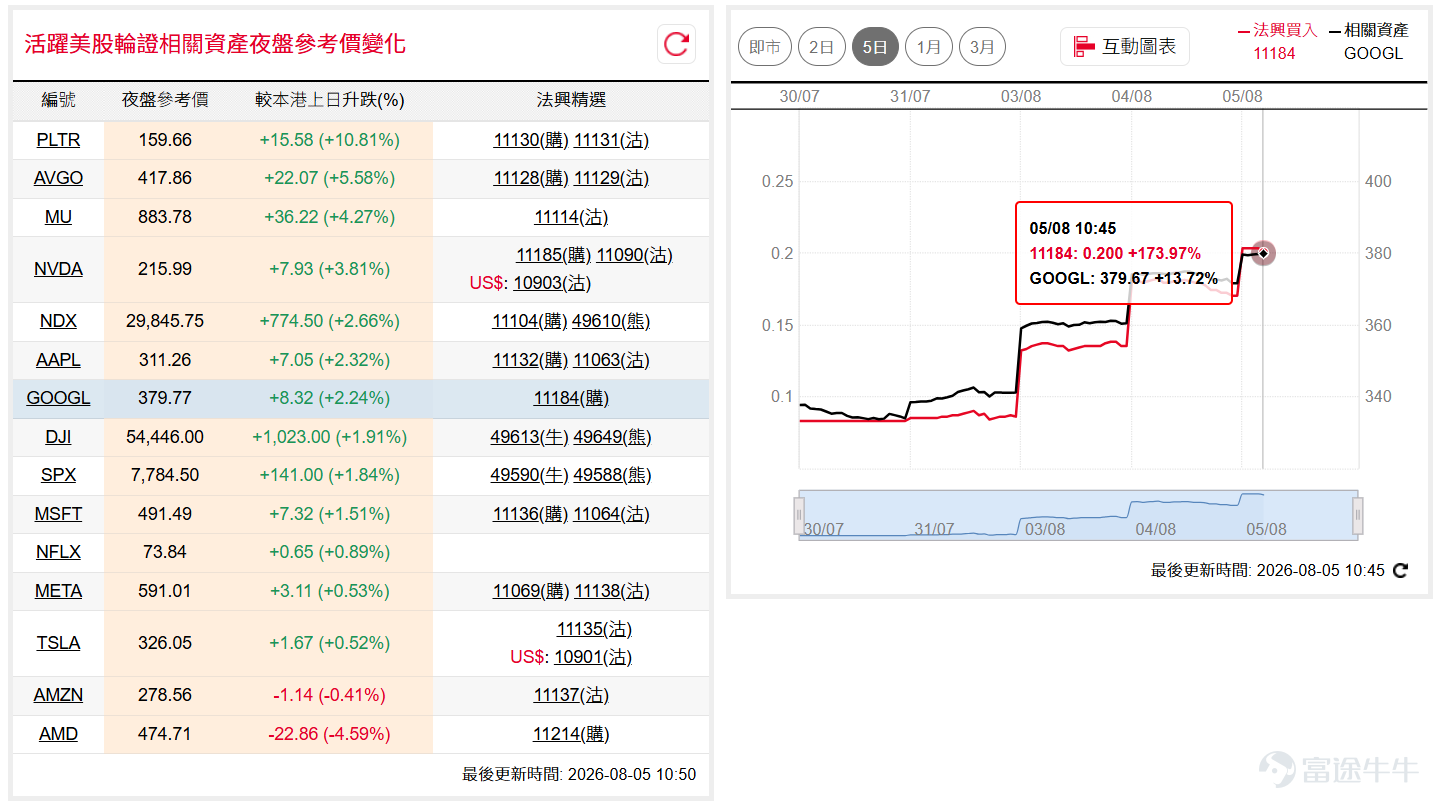
Task: Open the AAPL ticker link
Action: point(58,360)
